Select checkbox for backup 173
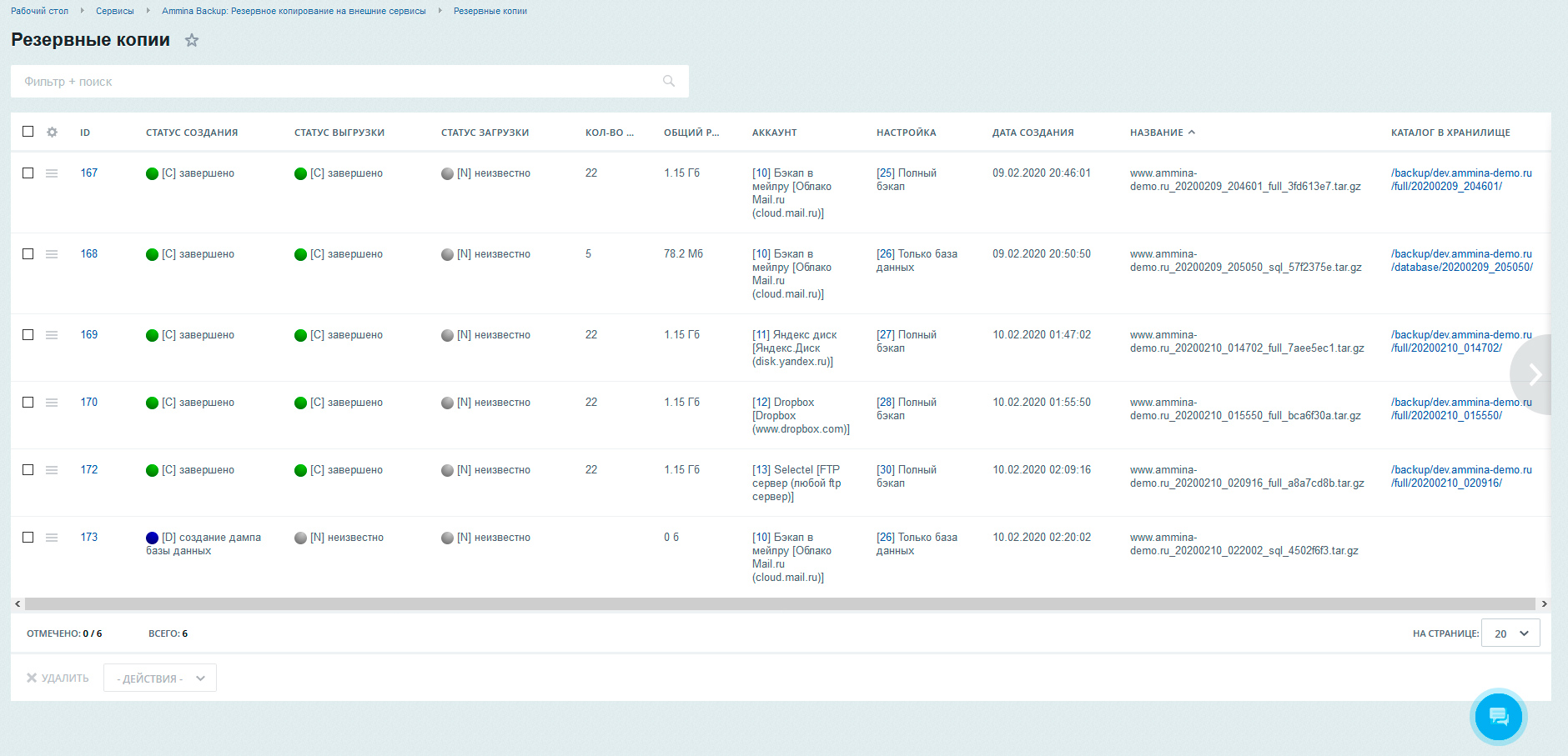Screen dimensions: 1568x756 pyautogui.click(x=28, y=537)
